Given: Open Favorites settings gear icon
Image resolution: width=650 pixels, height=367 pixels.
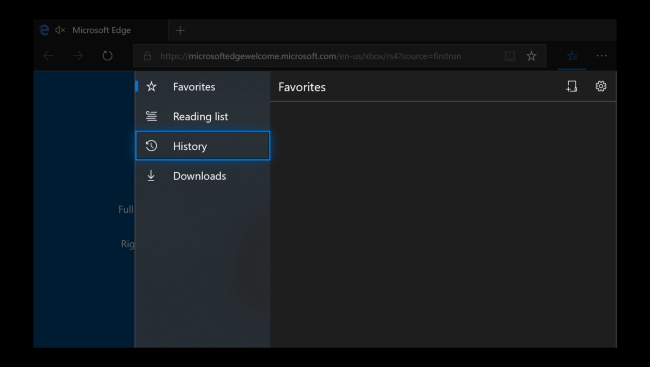Looking at the screenshot, I should click(601, 86).
